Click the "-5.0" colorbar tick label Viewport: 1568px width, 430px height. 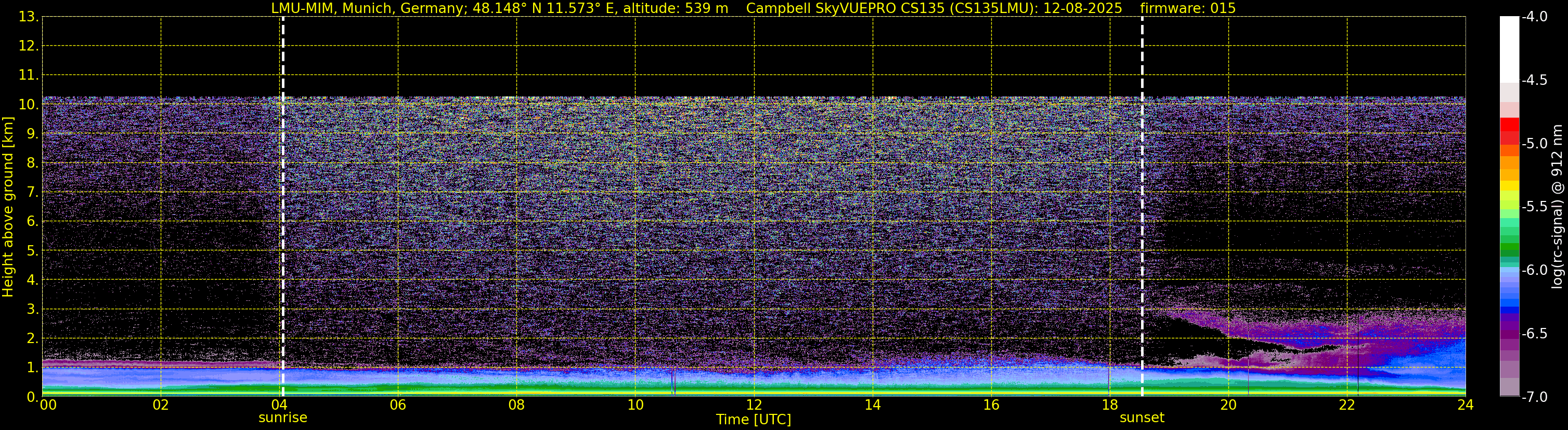pos(1535,143)
